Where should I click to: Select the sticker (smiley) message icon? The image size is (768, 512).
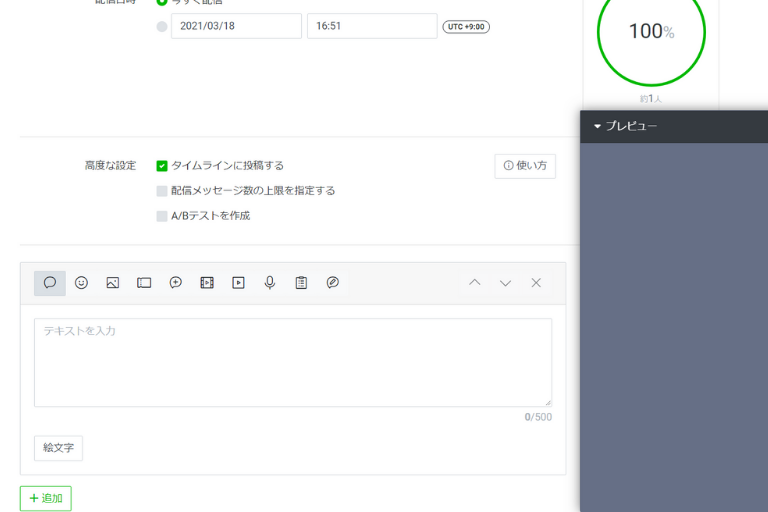pyautogui.click(x=81, y=283)
